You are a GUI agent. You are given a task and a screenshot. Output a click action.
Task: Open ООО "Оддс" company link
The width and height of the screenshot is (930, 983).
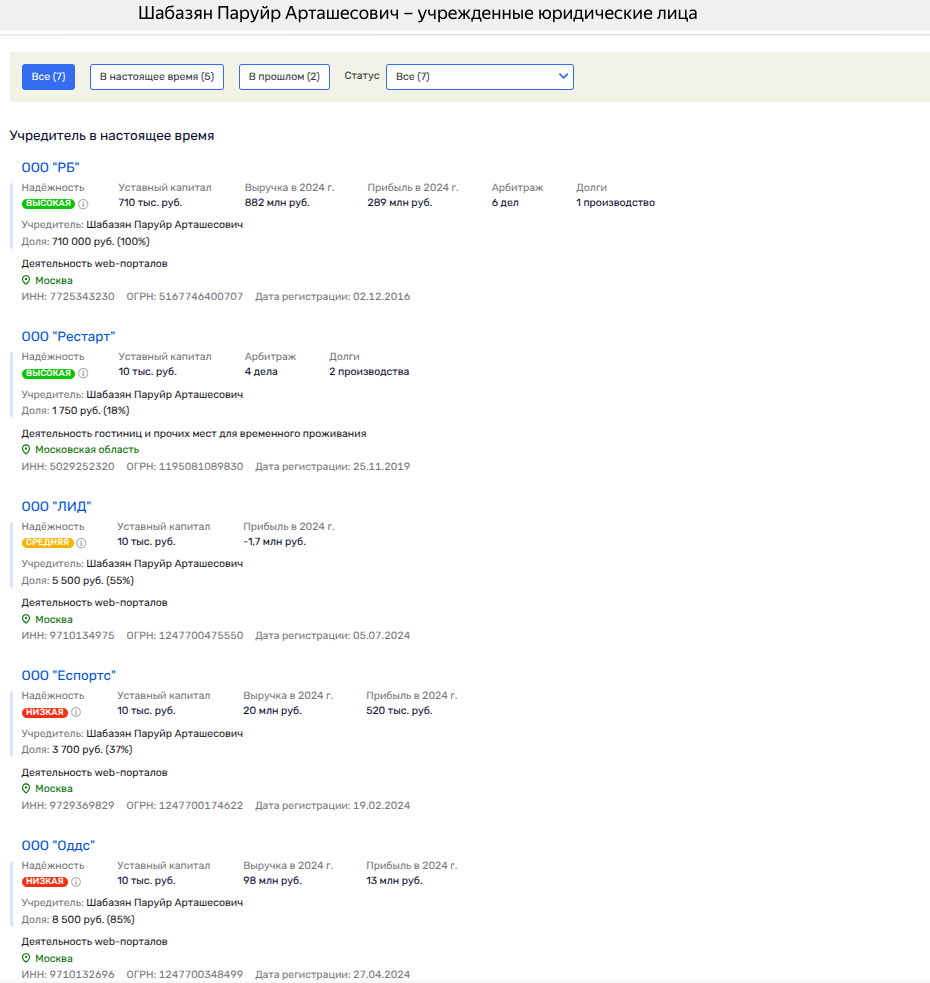(58, 846)
